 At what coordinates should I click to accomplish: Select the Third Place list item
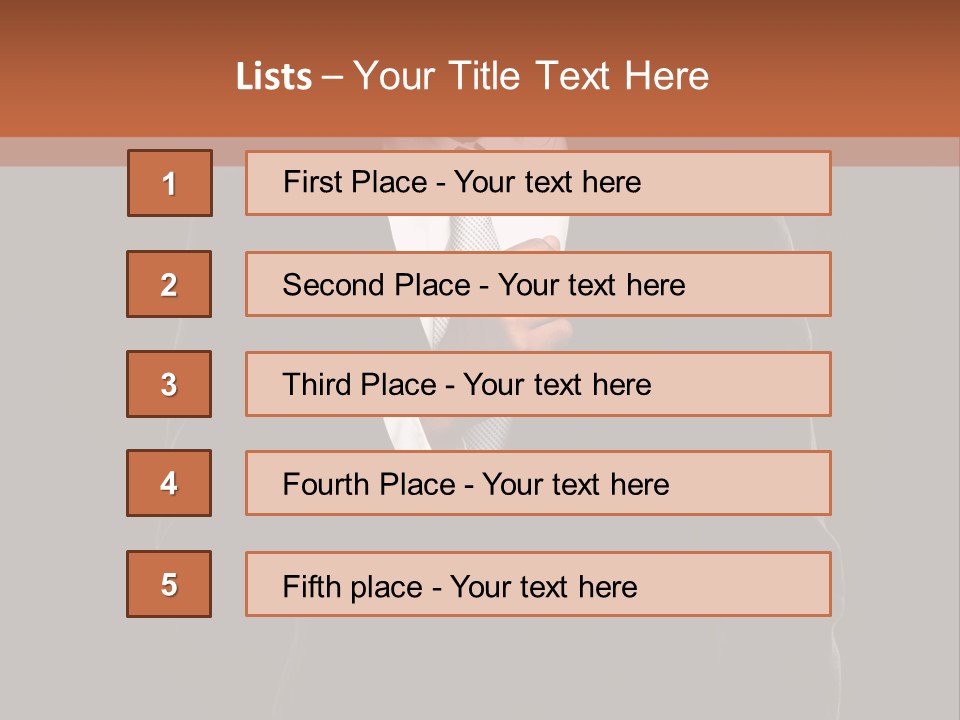coord(538,384)
